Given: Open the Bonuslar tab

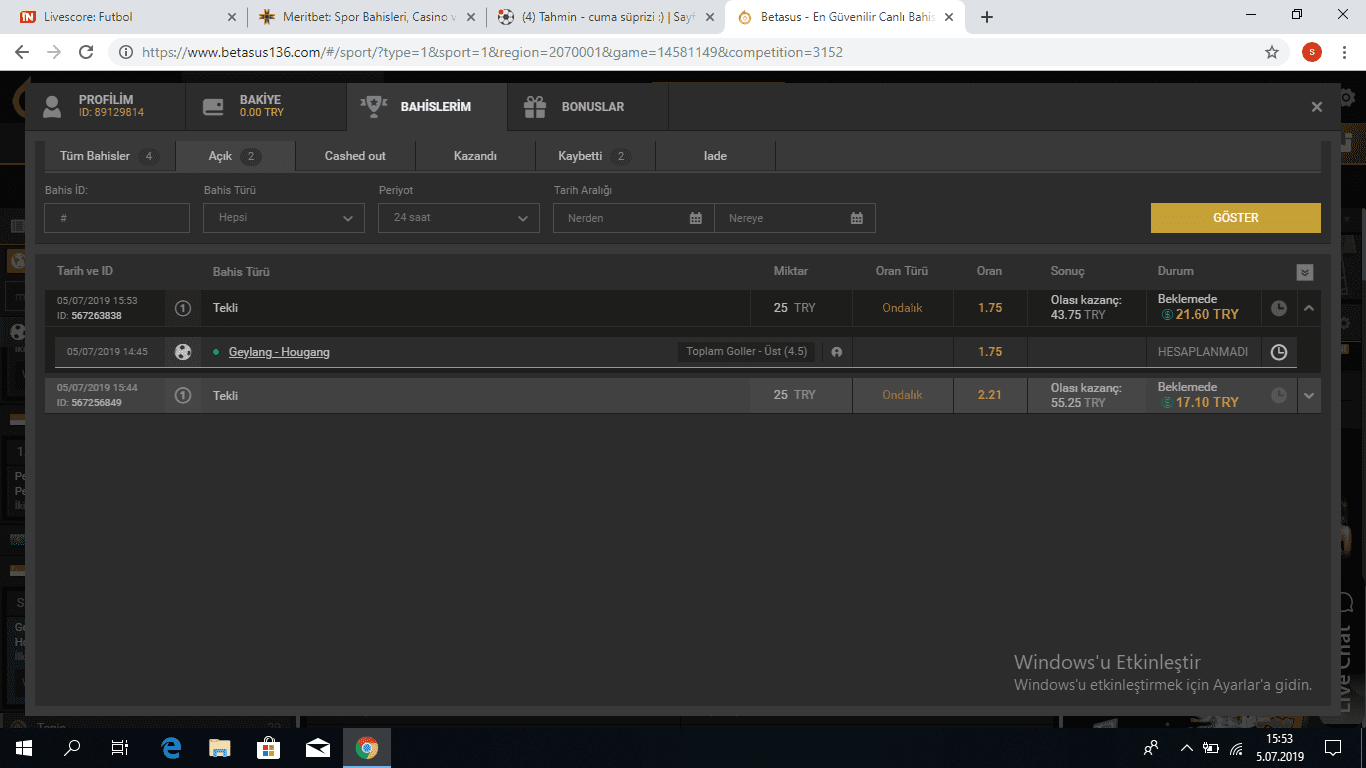Looking at the screenshot, I should tap(587, 106).
